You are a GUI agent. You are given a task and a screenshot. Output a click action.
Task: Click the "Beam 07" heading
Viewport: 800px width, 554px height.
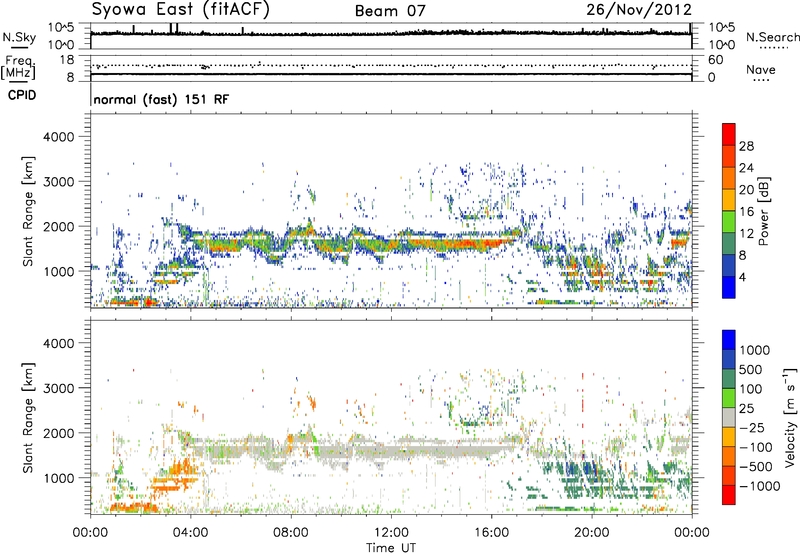(390, 11)
